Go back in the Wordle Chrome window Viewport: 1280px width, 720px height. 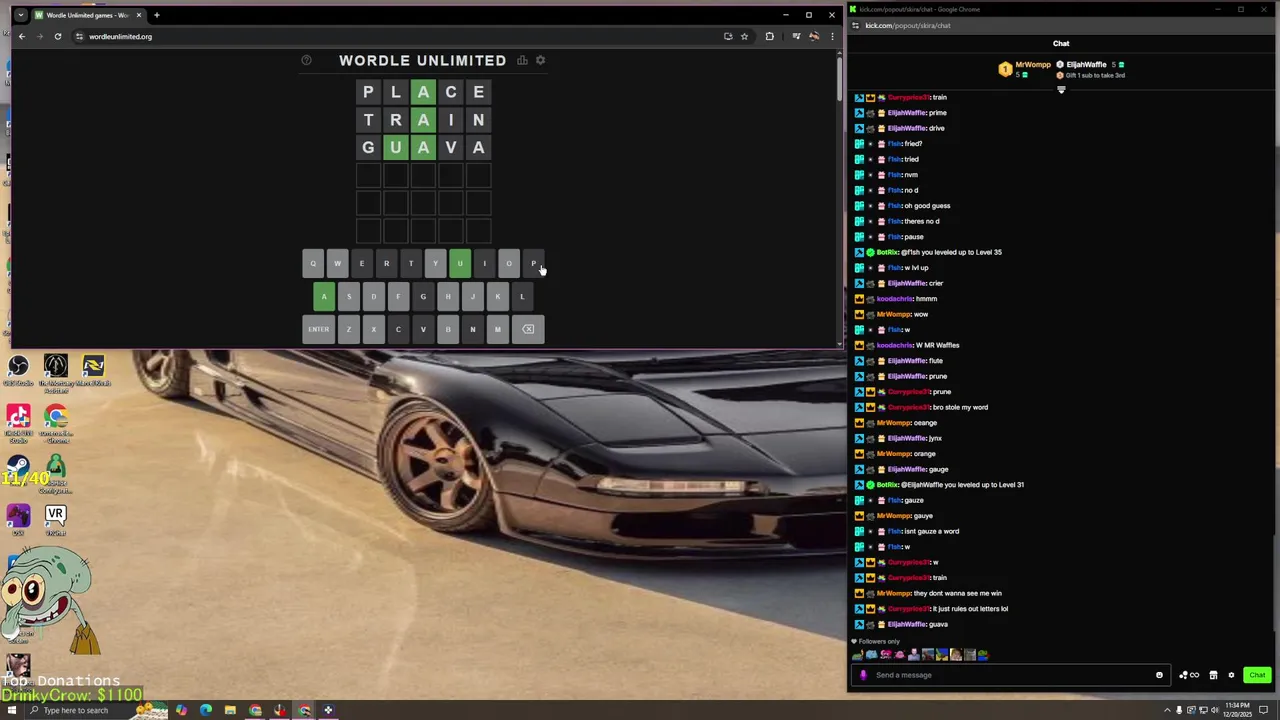pos(22,36)
